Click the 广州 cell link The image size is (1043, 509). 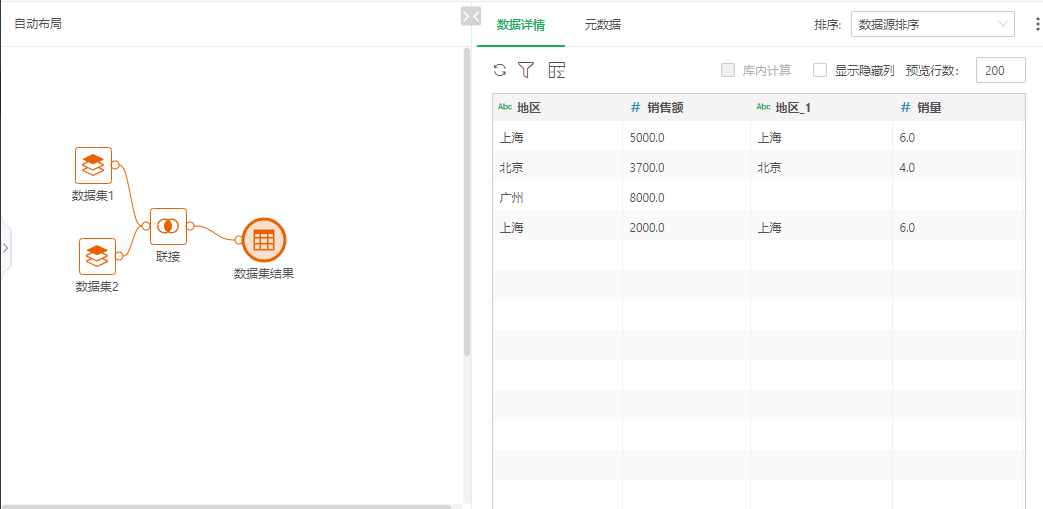coord(511,197)
